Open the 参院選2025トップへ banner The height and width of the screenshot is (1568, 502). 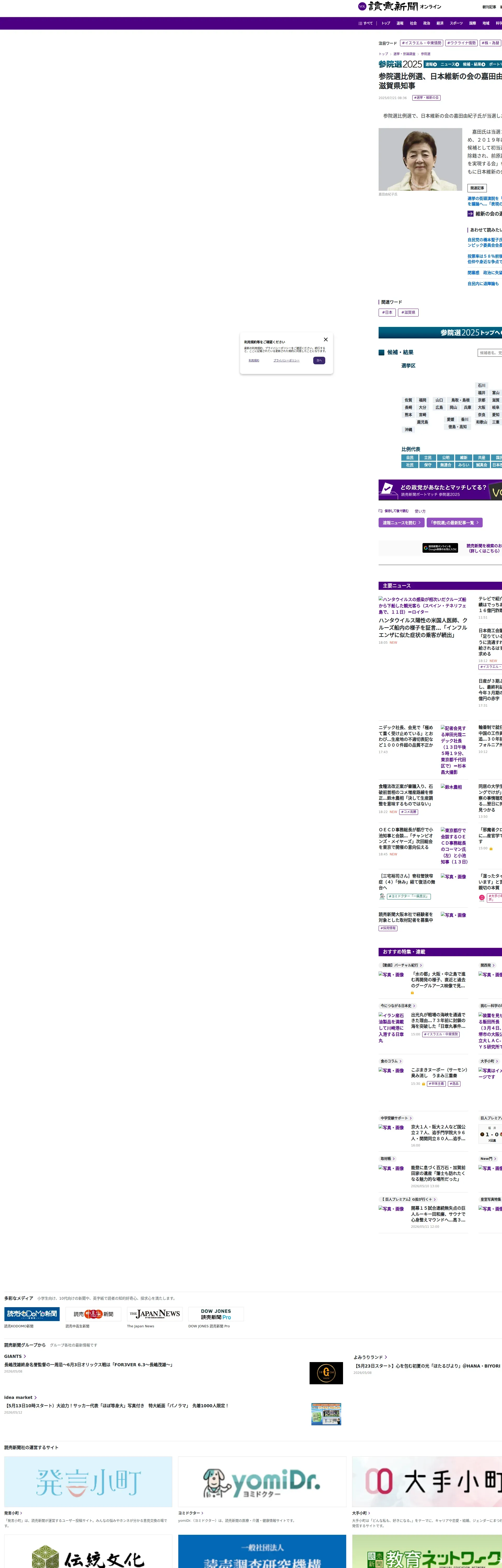click(x=441, y=333)
